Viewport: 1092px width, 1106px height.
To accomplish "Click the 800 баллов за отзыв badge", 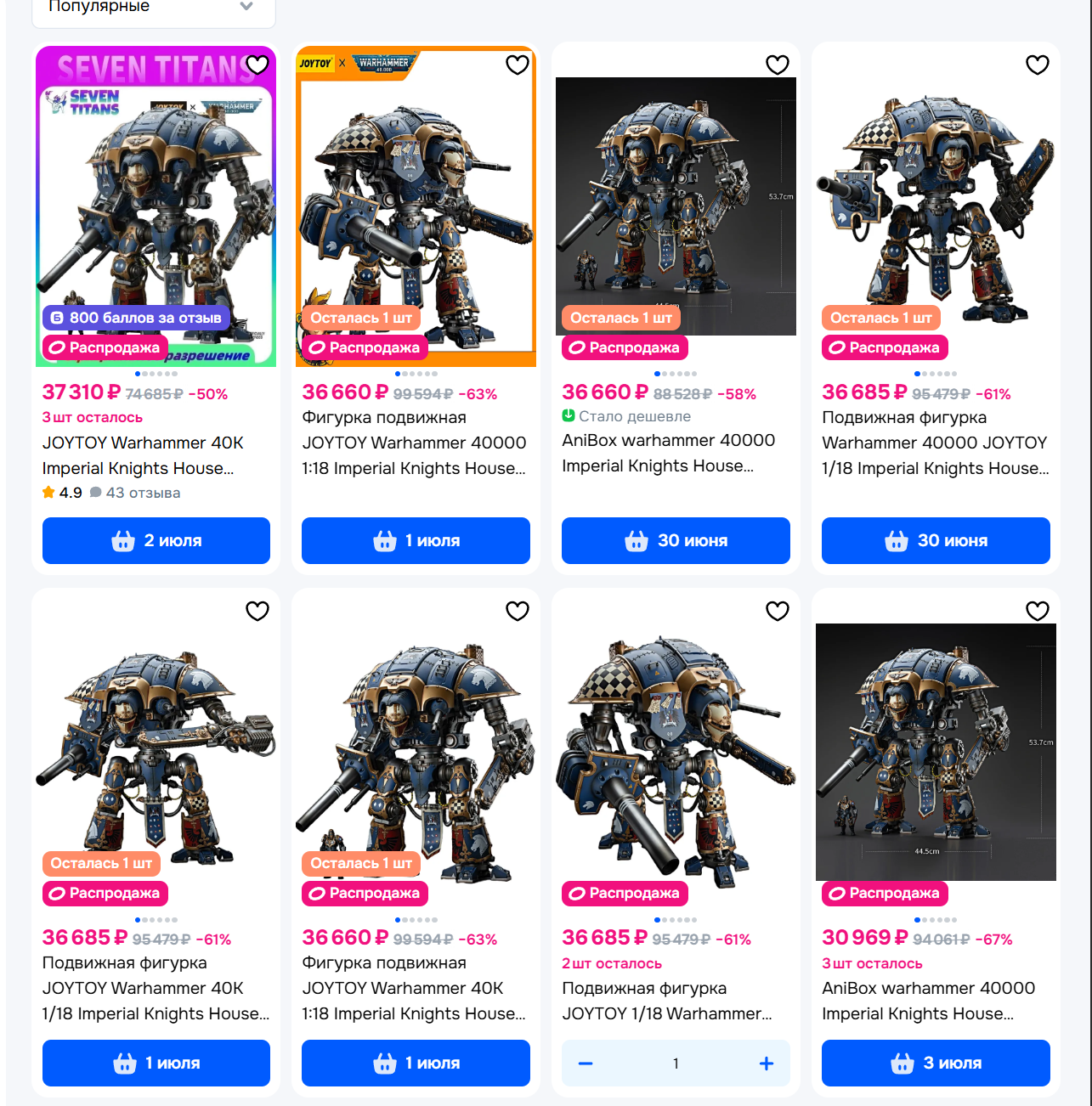I will pos(136,318).
